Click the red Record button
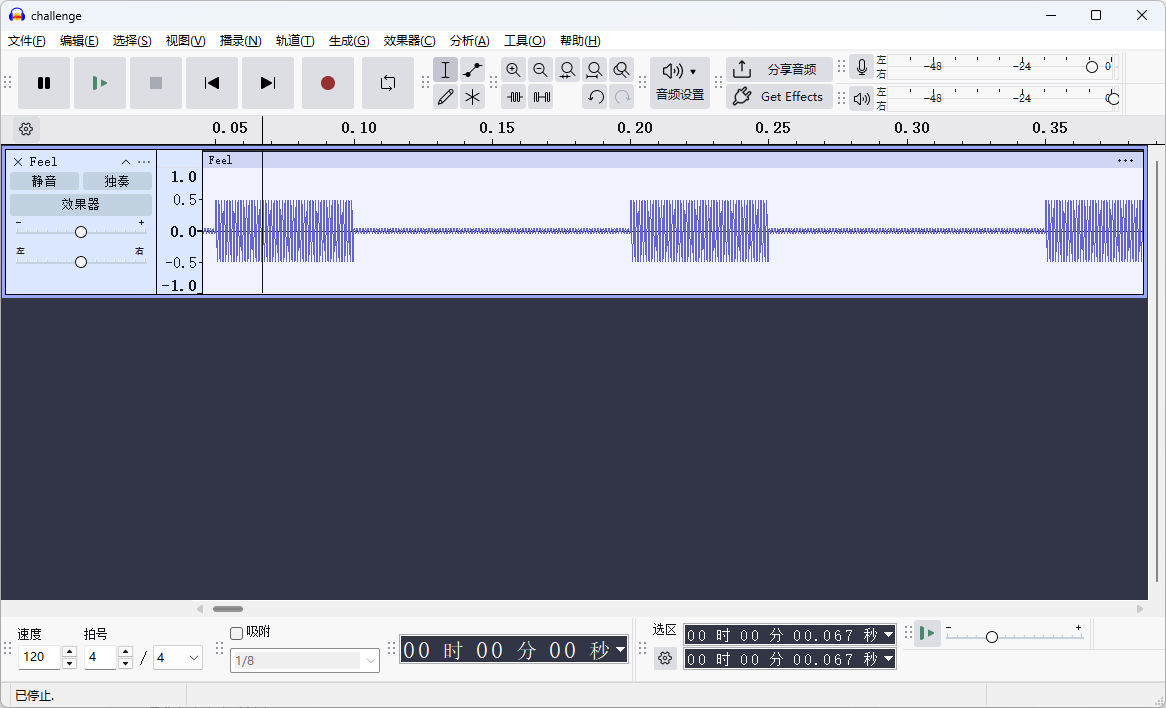1166x708 pixels. pos(328,83)
